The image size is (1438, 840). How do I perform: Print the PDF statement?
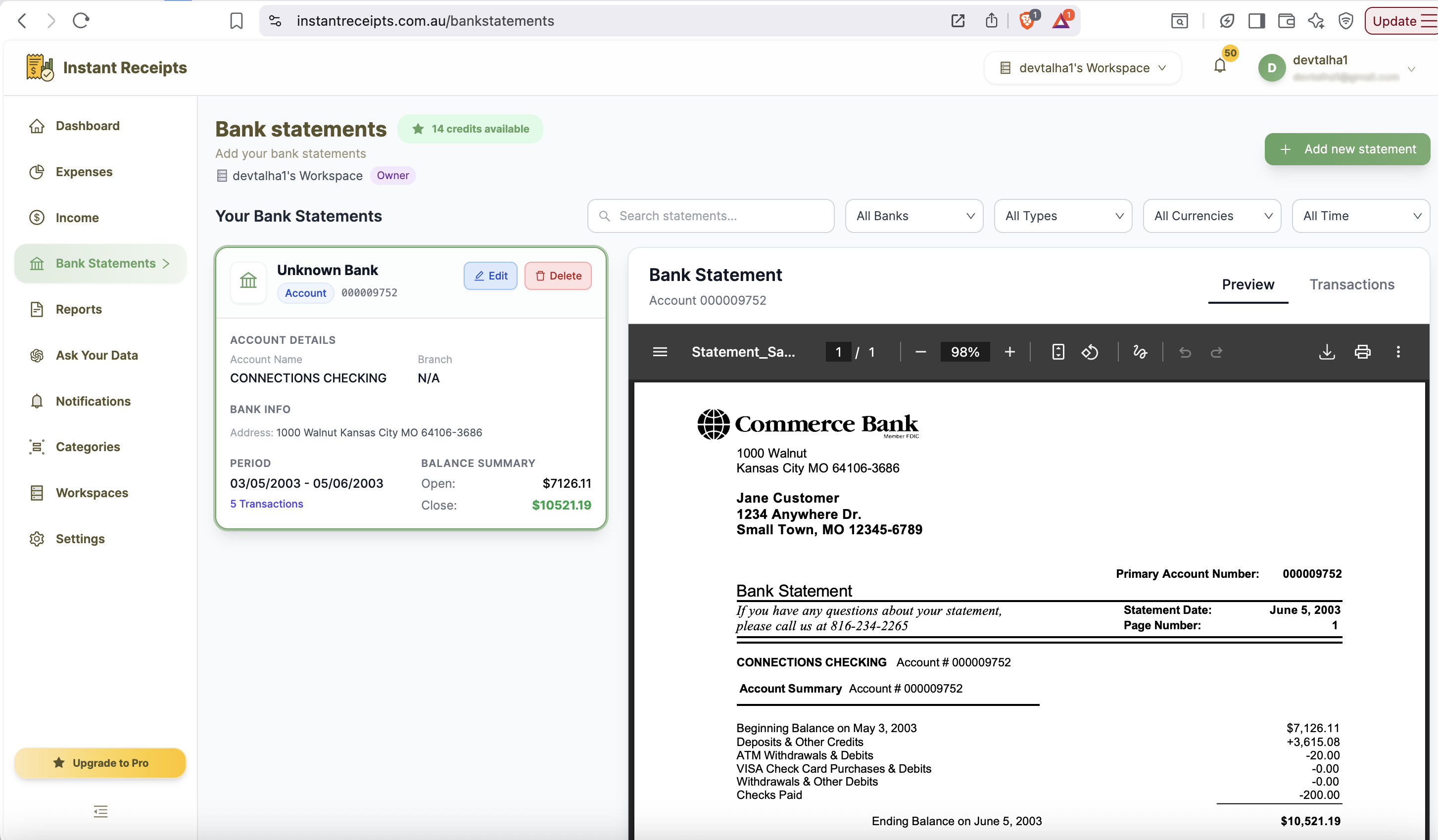click(x=1363, y=352)
